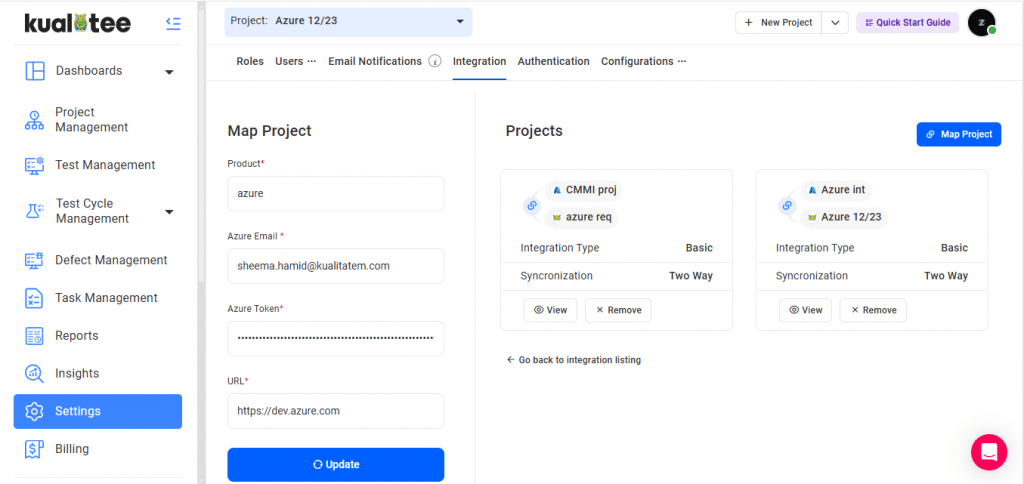The image size is (1024, 484).
Task: Click the 'Basic' value on Azure int card
Action: [x=955, y=248]
